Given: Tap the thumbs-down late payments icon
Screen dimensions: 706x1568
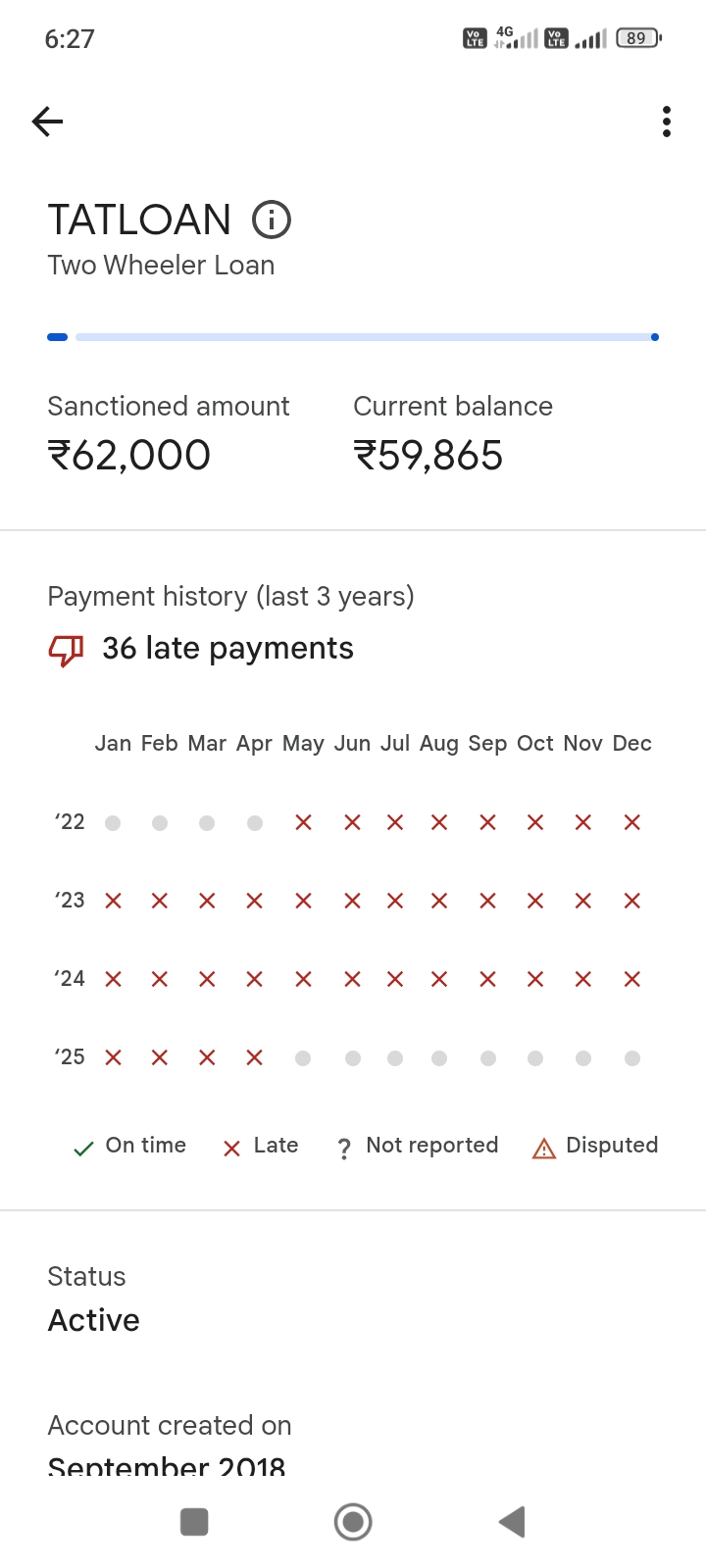Looking at the screenshot, I should [66, 649].
